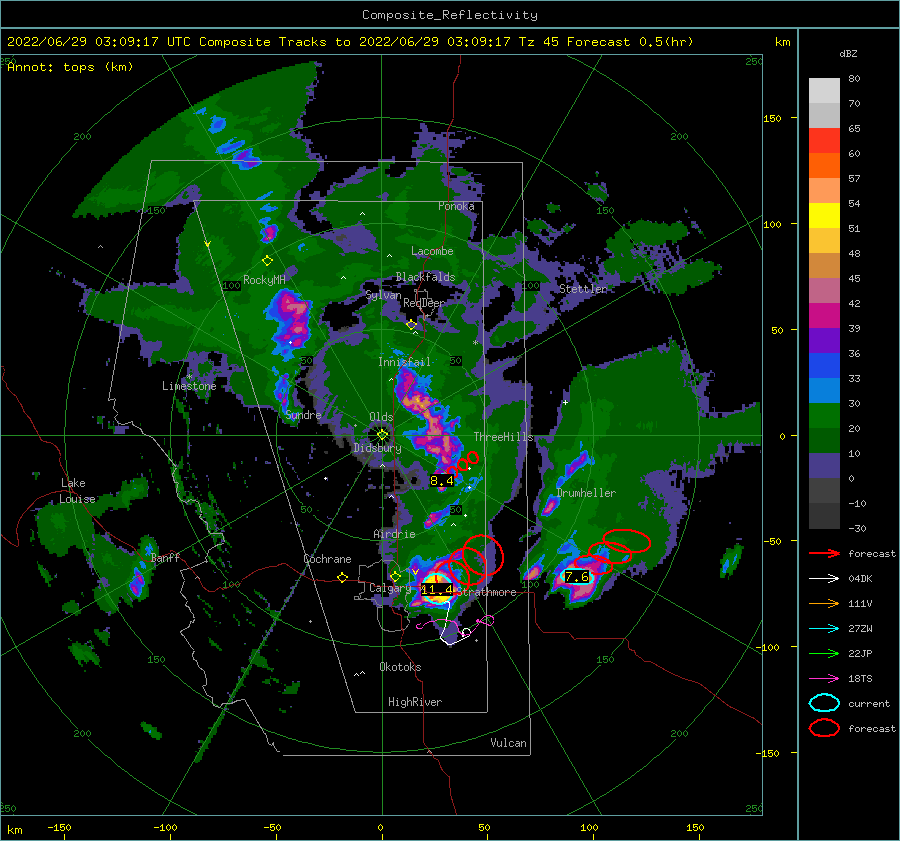
Task: Click the green 22JP track arrow icon
Action: (824, 653)
